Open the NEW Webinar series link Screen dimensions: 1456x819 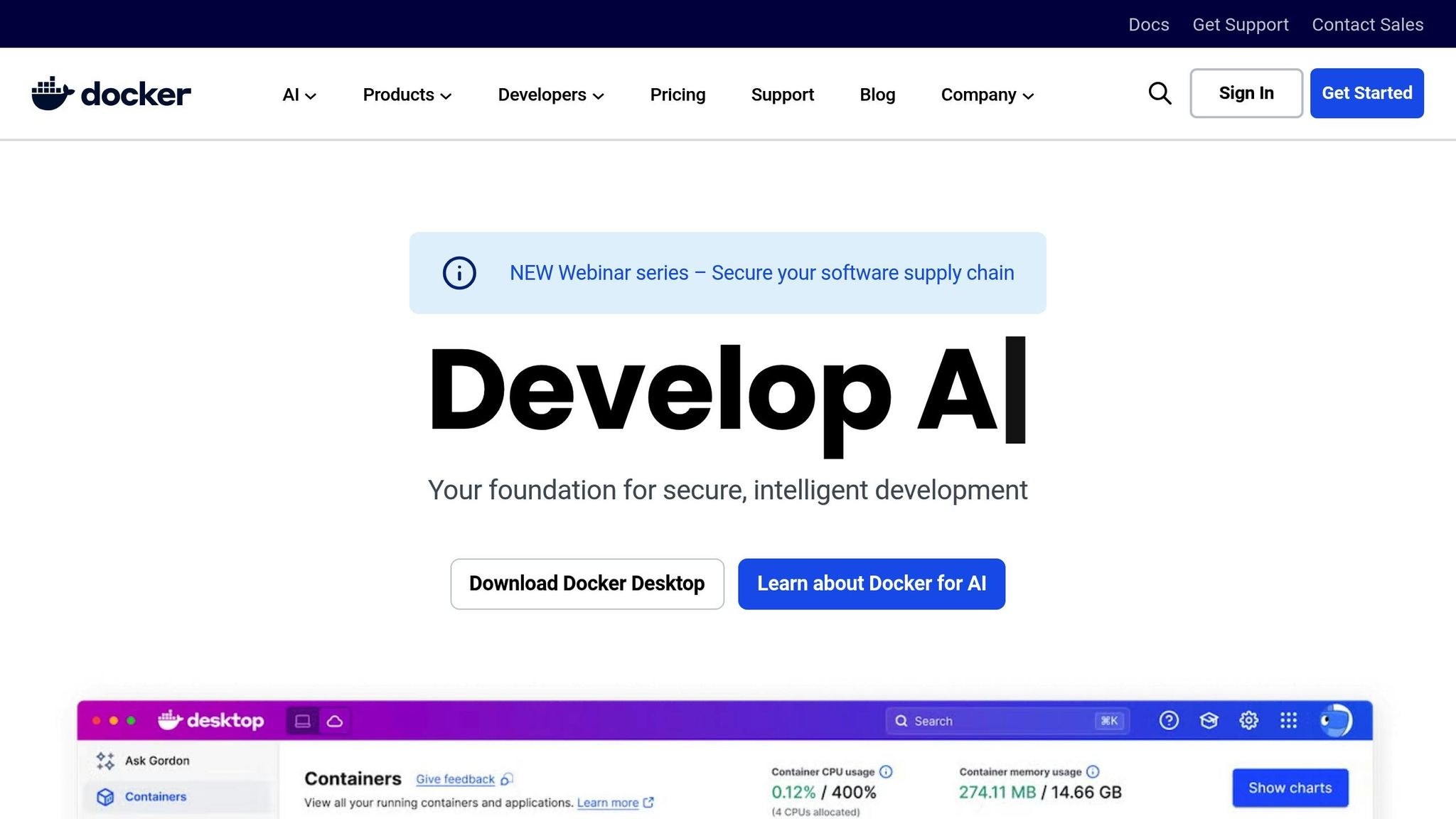tap(761, 273)
